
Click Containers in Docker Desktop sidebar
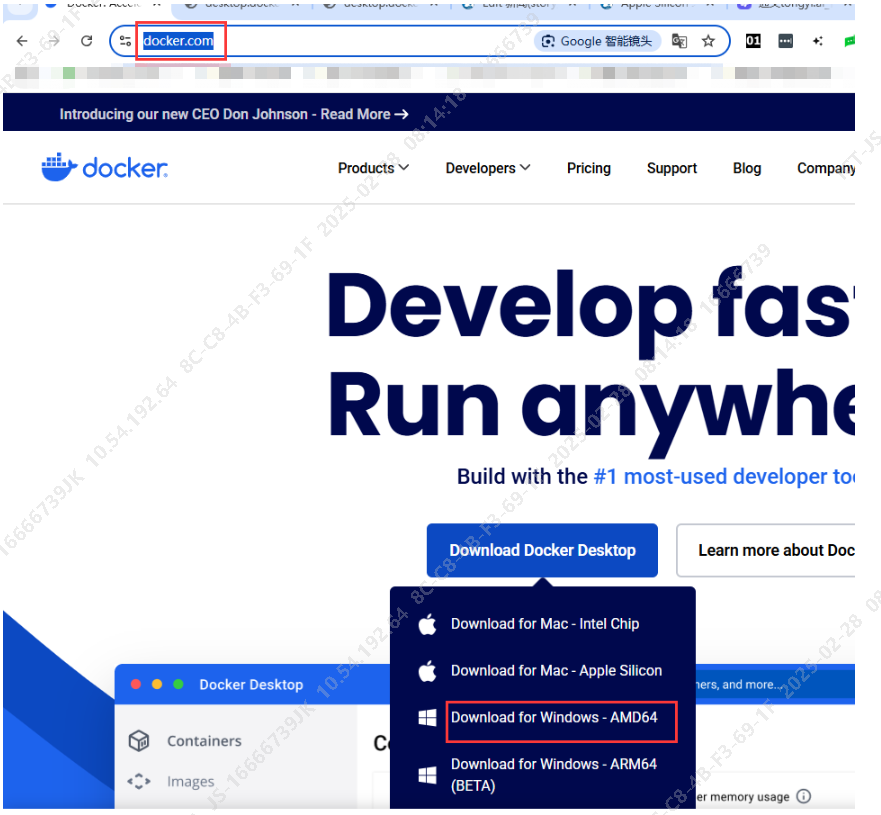(204, 741)
